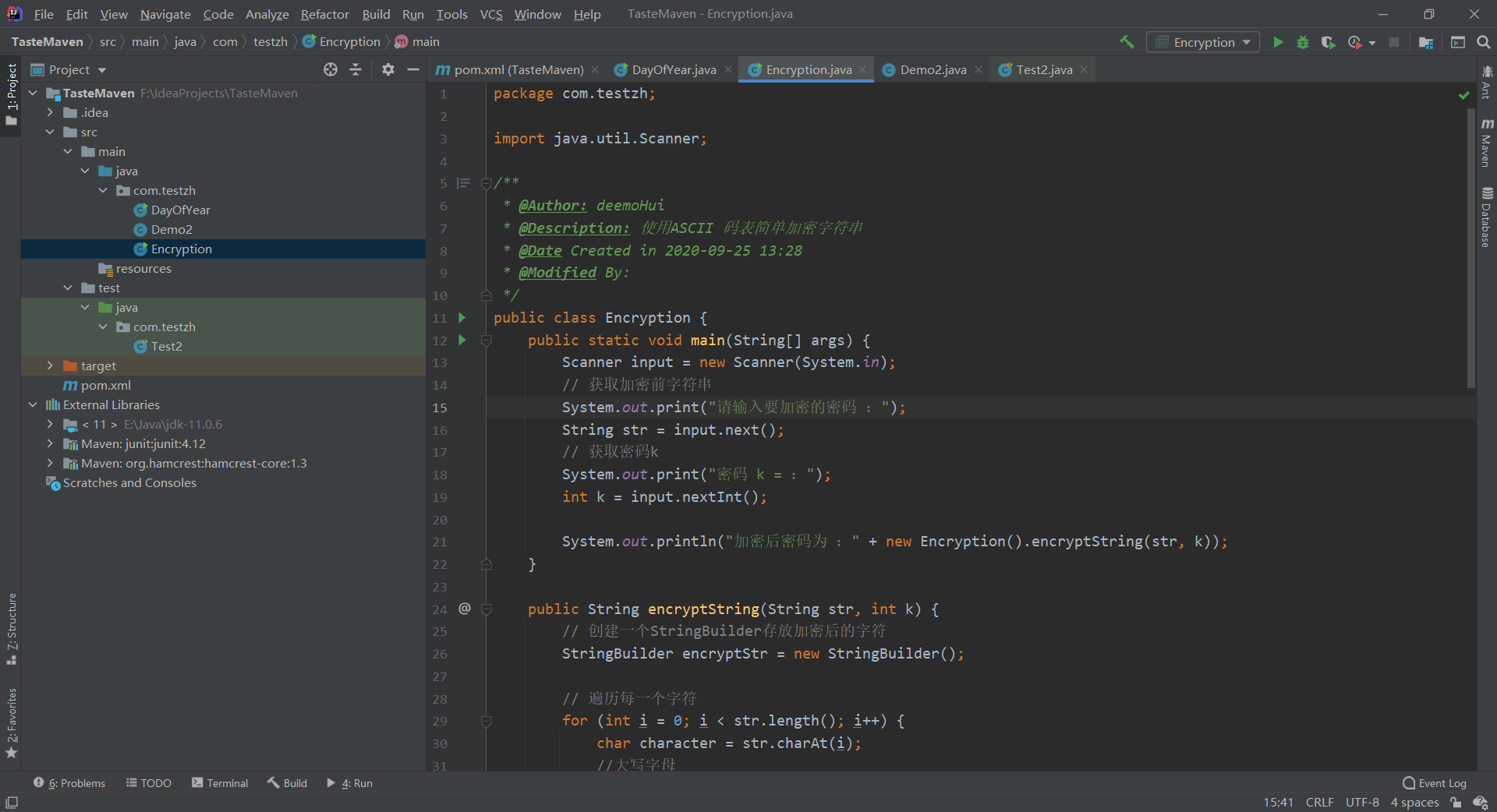The height and width of the screenshot is (812, 1497).
Task: Click the 15:41 caret position indicator
Action: [1278, 802]
